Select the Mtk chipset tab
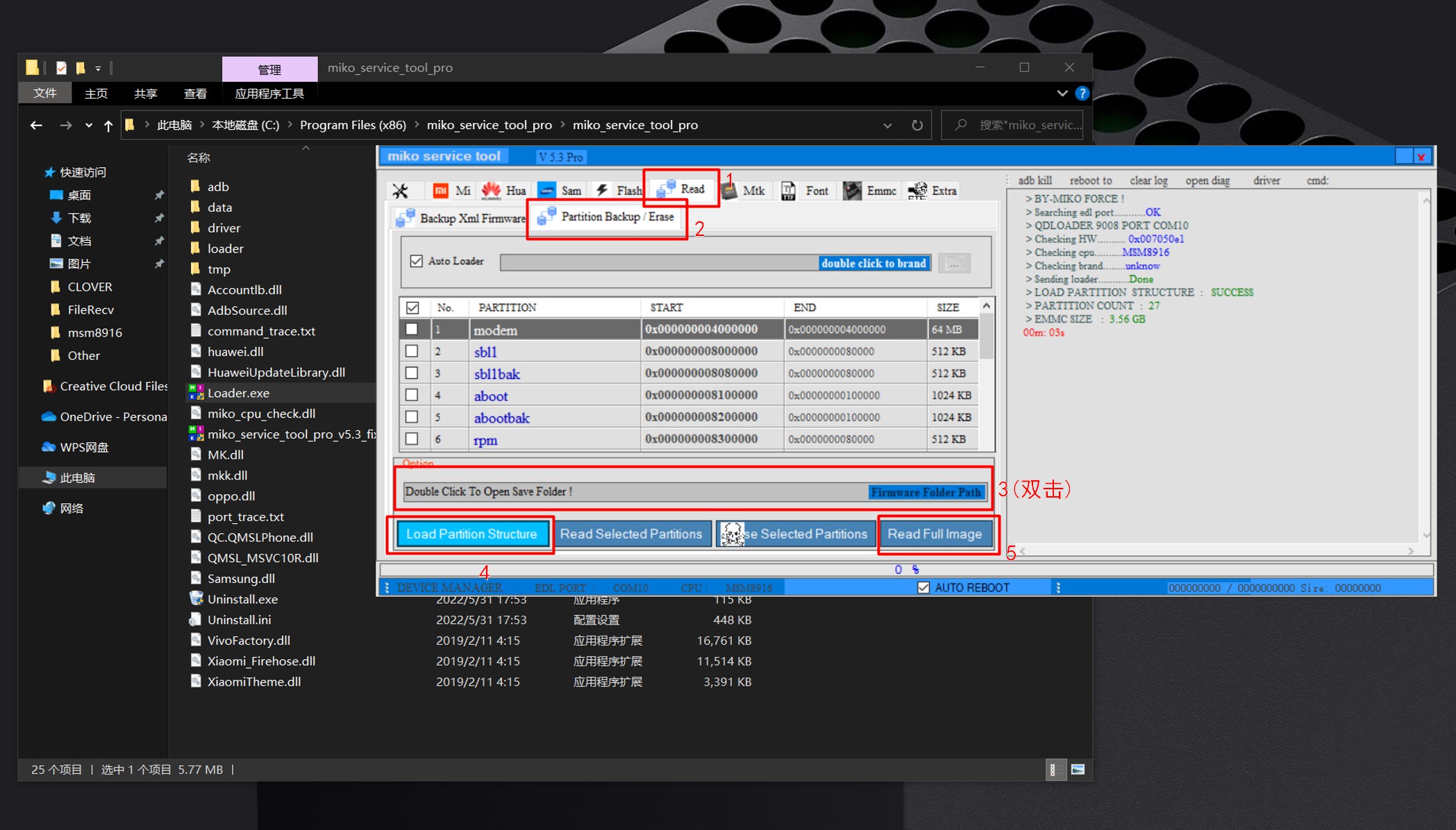1456x830 pixels. pos(744,191)
